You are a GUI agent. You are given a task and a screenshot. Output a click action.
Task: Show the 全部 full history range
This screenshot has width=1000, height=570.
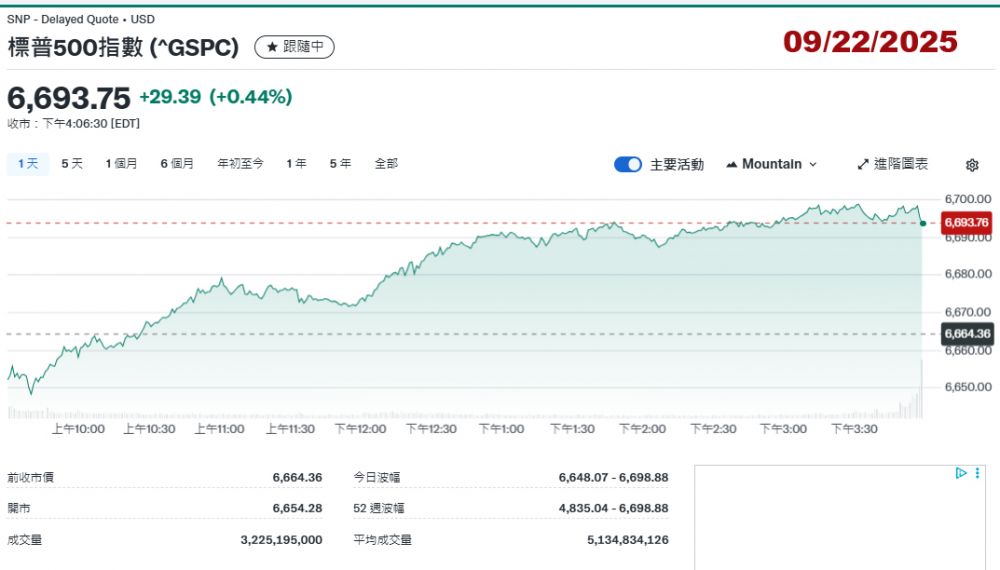(x=386, y=164)
